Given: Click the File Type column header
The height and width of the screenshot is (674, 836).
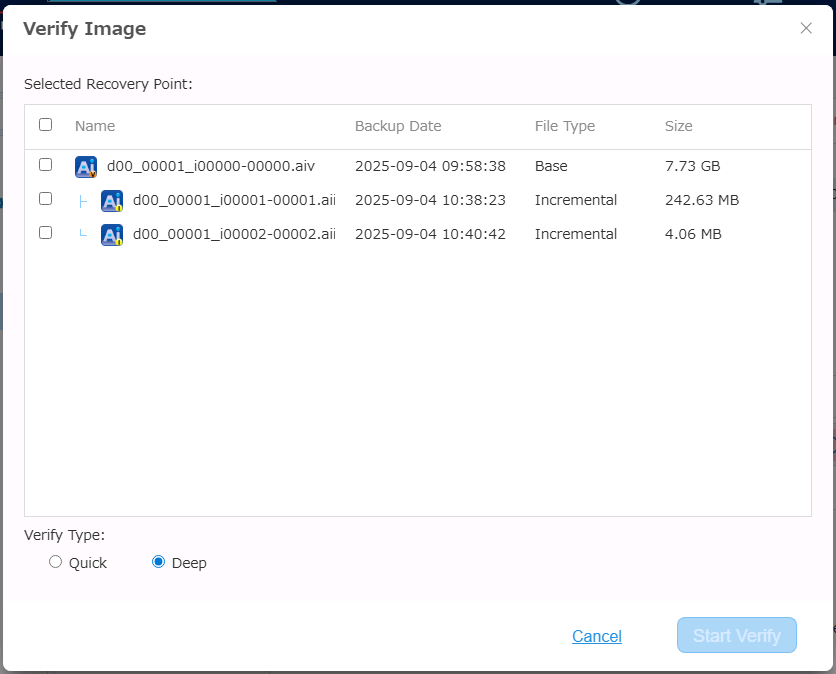Looking at the screenshot, I should pyautogui.click(x=565, y=126).
